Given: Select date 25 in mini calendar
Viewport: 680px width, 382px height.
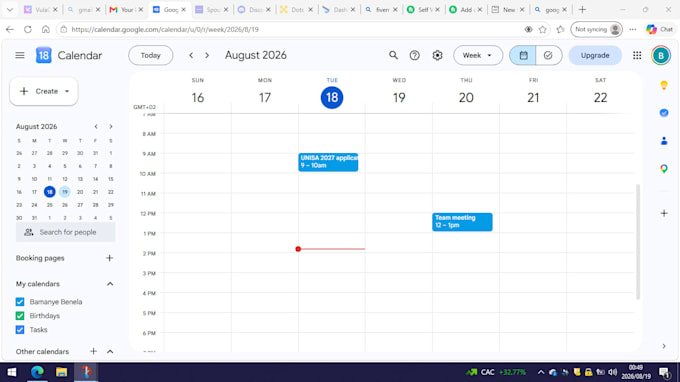Looking at the screenshot, I should 49,205.
